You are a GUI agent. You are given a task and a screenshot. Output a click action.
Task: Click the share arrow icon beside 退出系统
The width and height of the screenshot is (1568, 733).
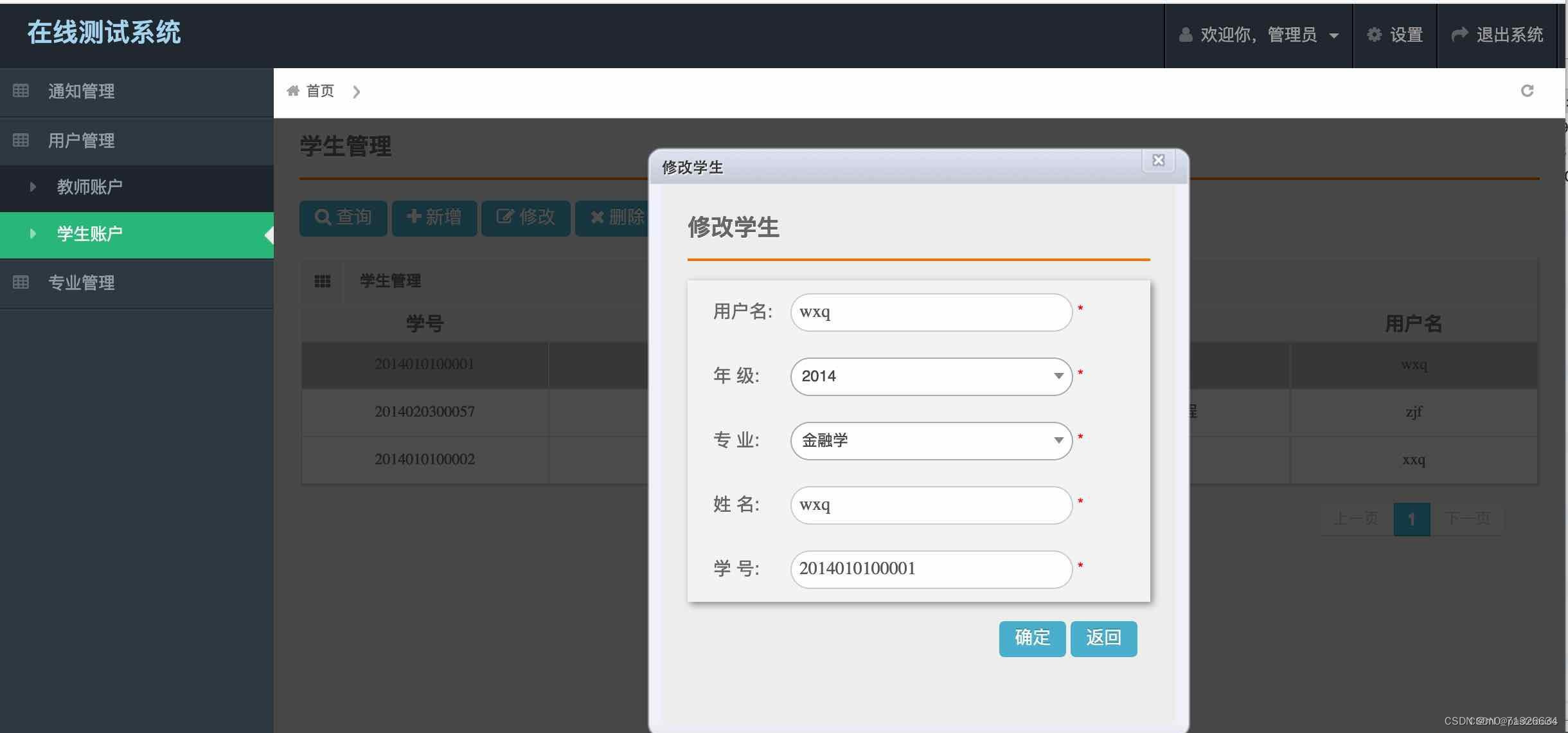1459,34
